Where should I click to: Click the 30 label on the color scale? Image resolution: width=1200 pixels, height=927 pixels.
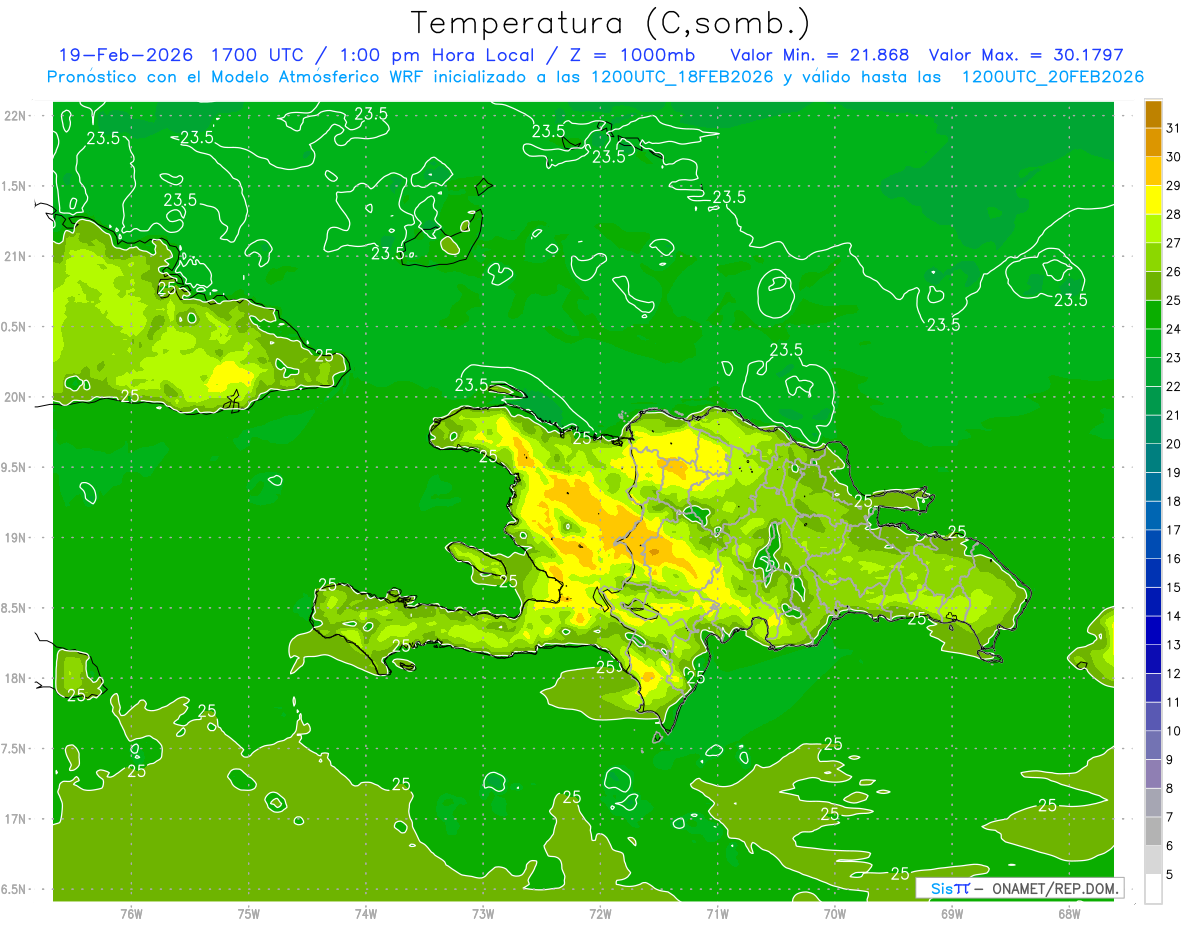[x=1174, y=157]
